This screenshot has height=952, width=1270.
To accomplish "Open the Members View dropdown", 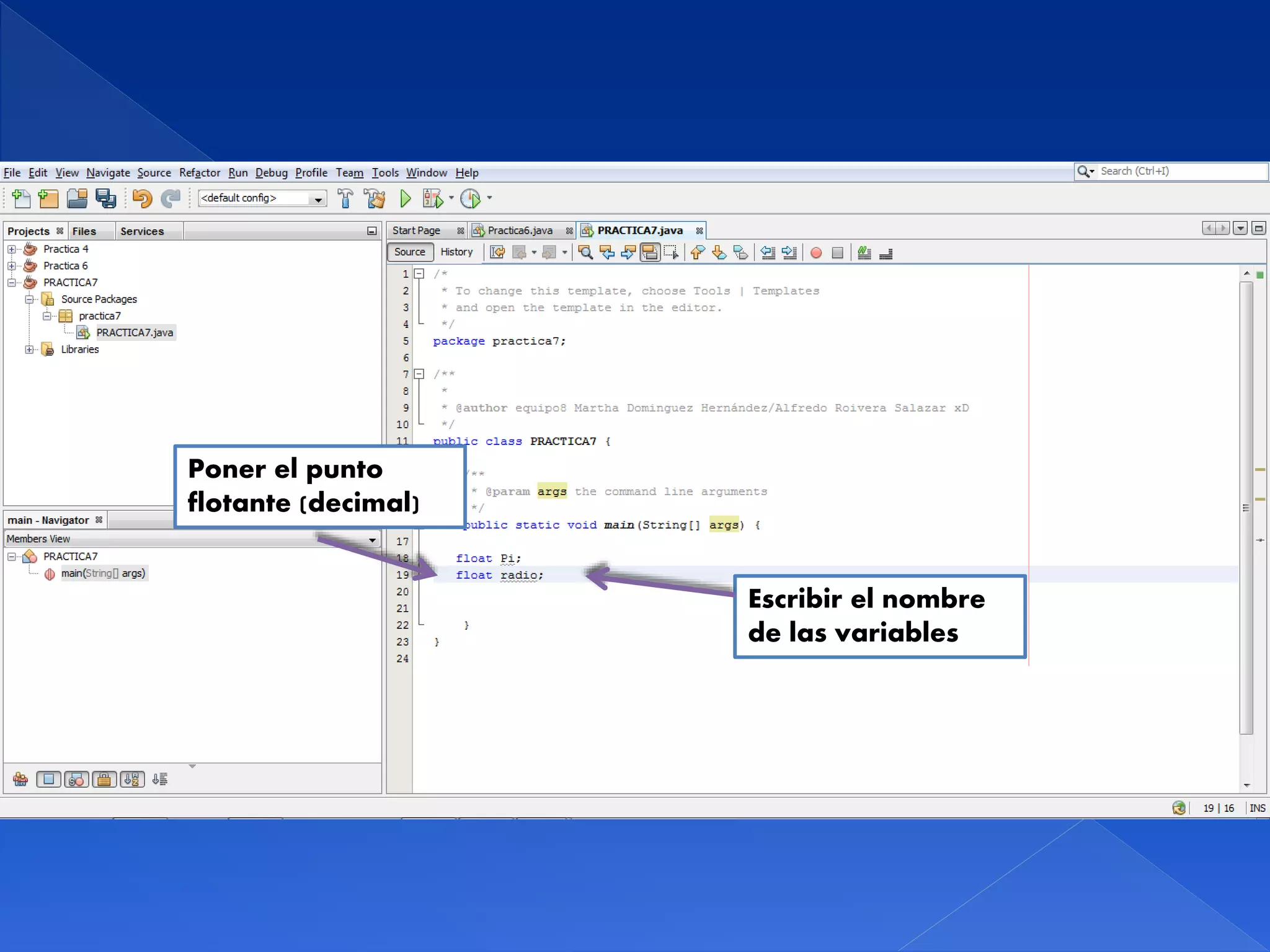I will tap(372, 539).
